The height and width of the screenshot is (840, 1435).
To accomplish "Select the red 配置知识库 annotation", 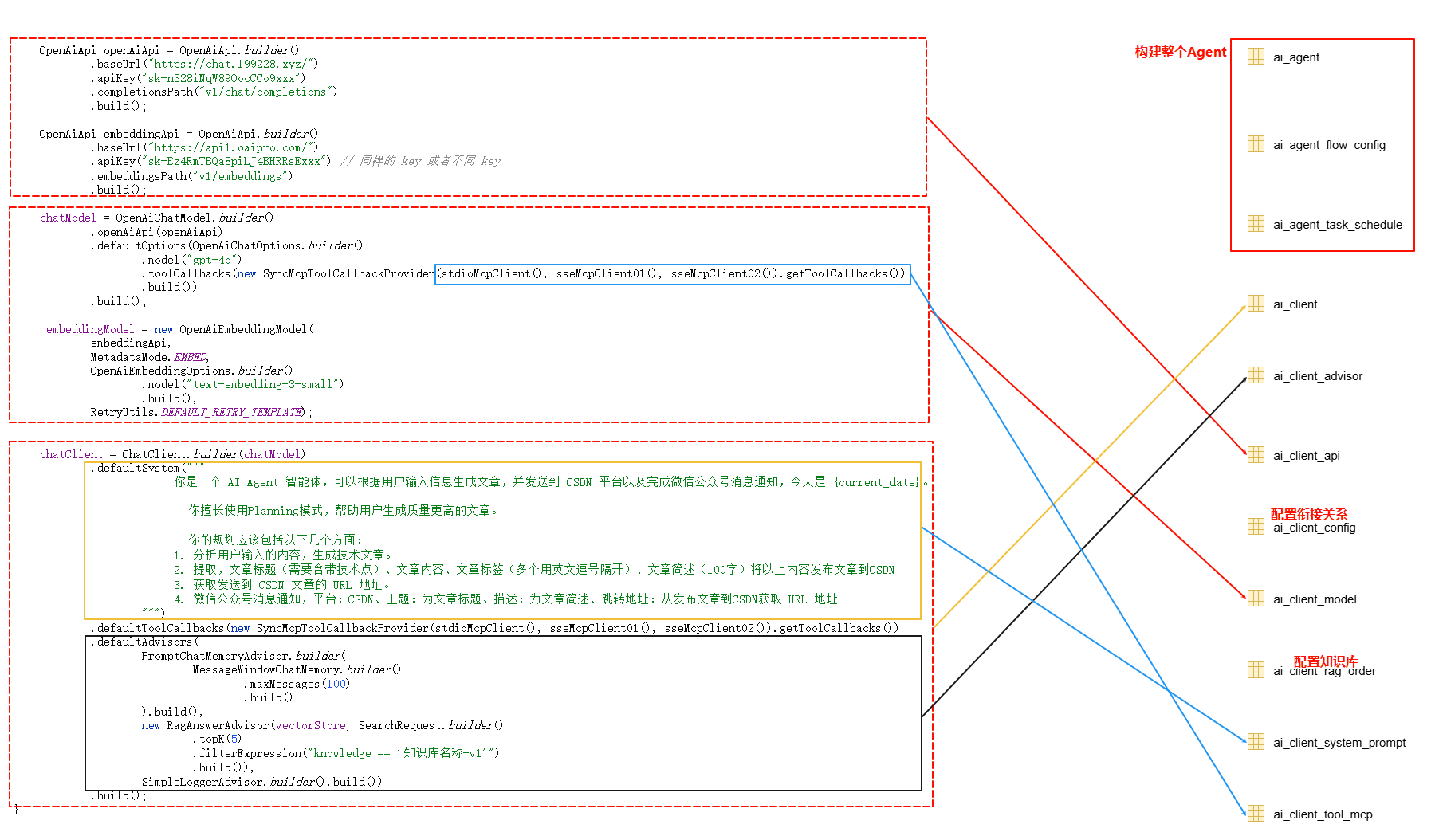I will tap(1325, 661).
